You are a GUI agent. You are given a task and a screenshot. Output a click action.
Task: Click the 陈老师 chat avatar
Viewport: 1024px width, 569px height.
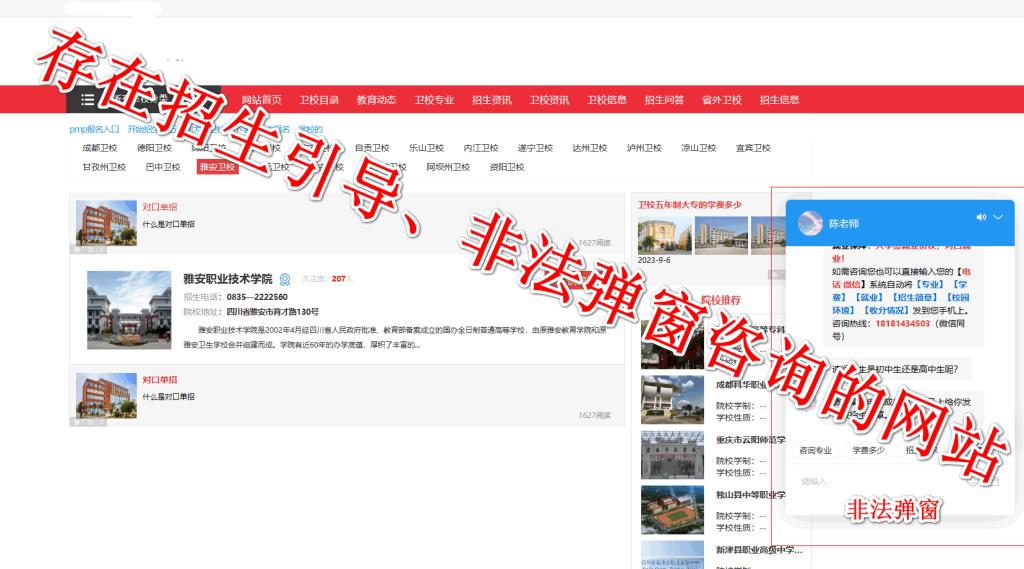811,224
